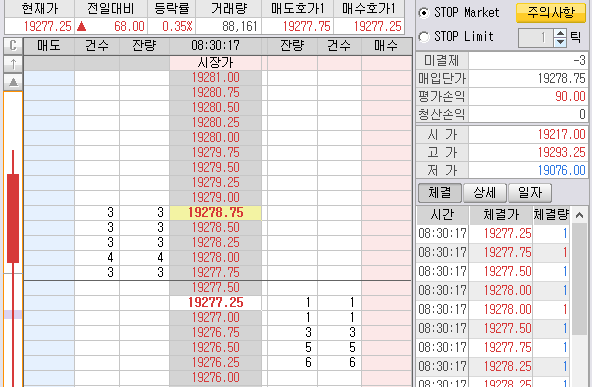Click the 등락률 value 0.35%
The image size is (592, 387).
point(177,26)
